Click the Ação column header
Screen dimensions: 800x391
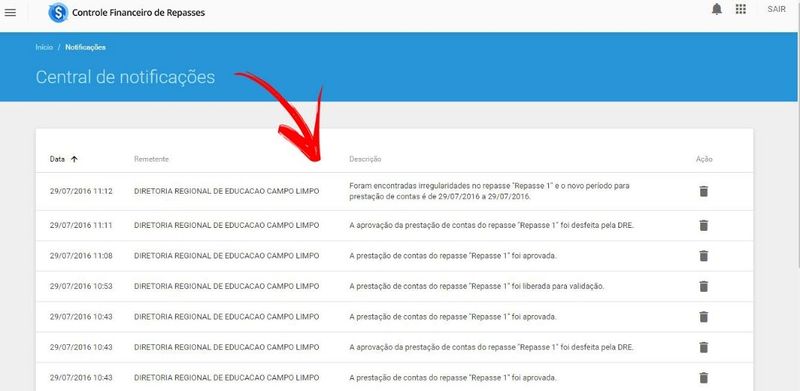click(x=704, y=159)
